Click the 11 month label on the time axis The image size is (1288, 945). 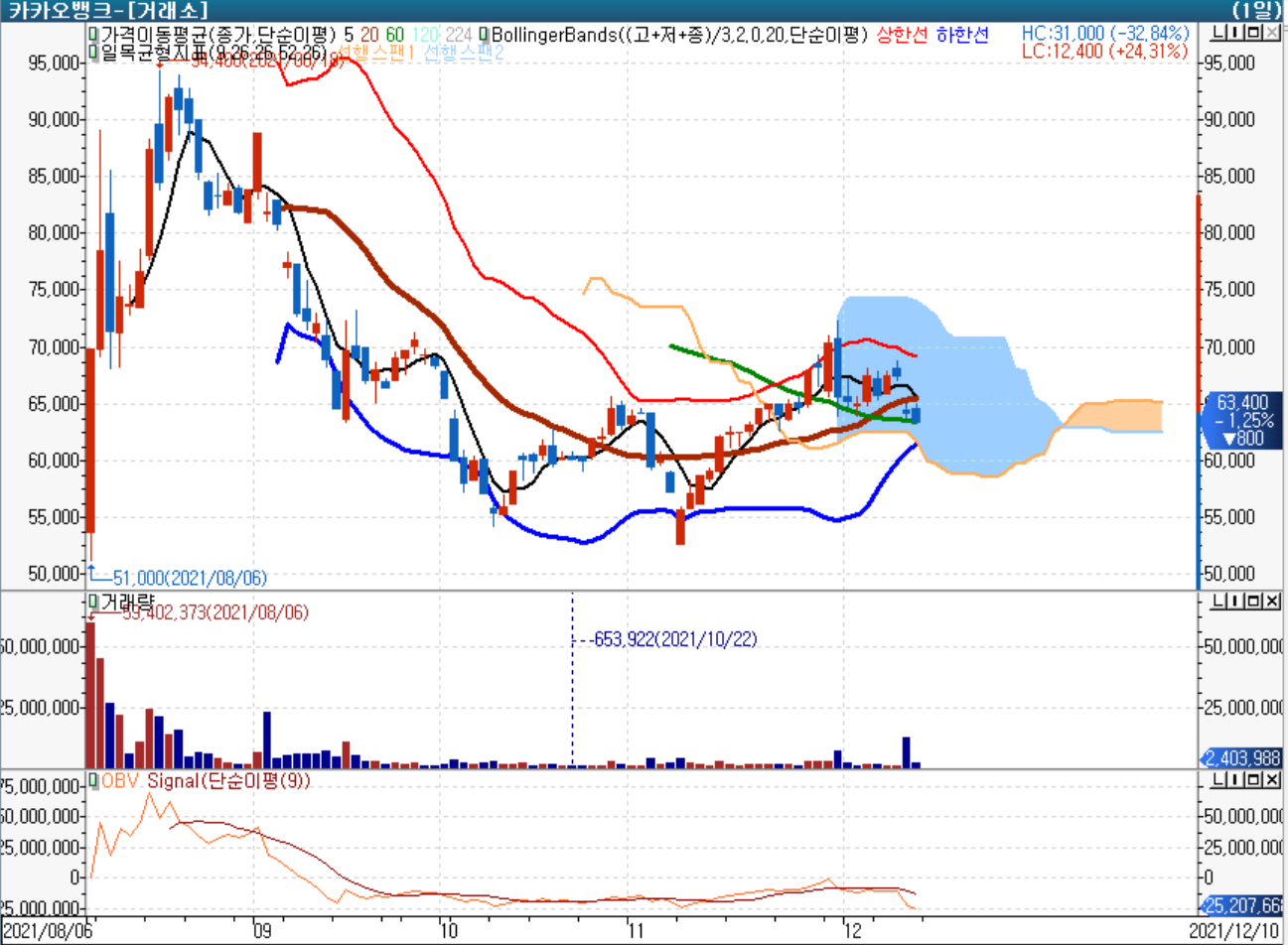638,931
